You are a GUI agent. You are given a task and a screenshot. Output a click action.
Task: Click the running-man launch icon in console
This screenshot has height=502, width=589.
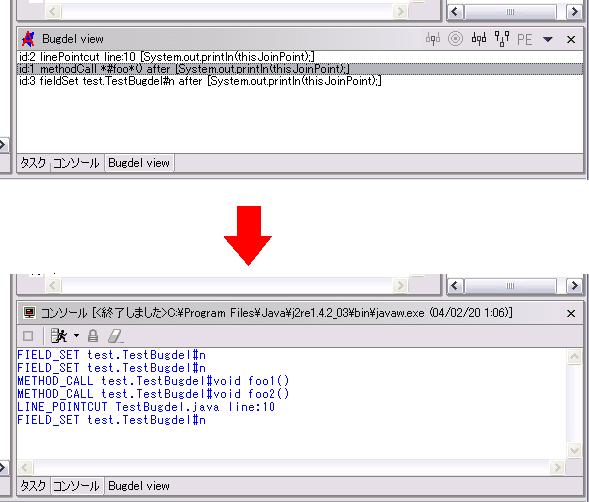coord(59,336)
